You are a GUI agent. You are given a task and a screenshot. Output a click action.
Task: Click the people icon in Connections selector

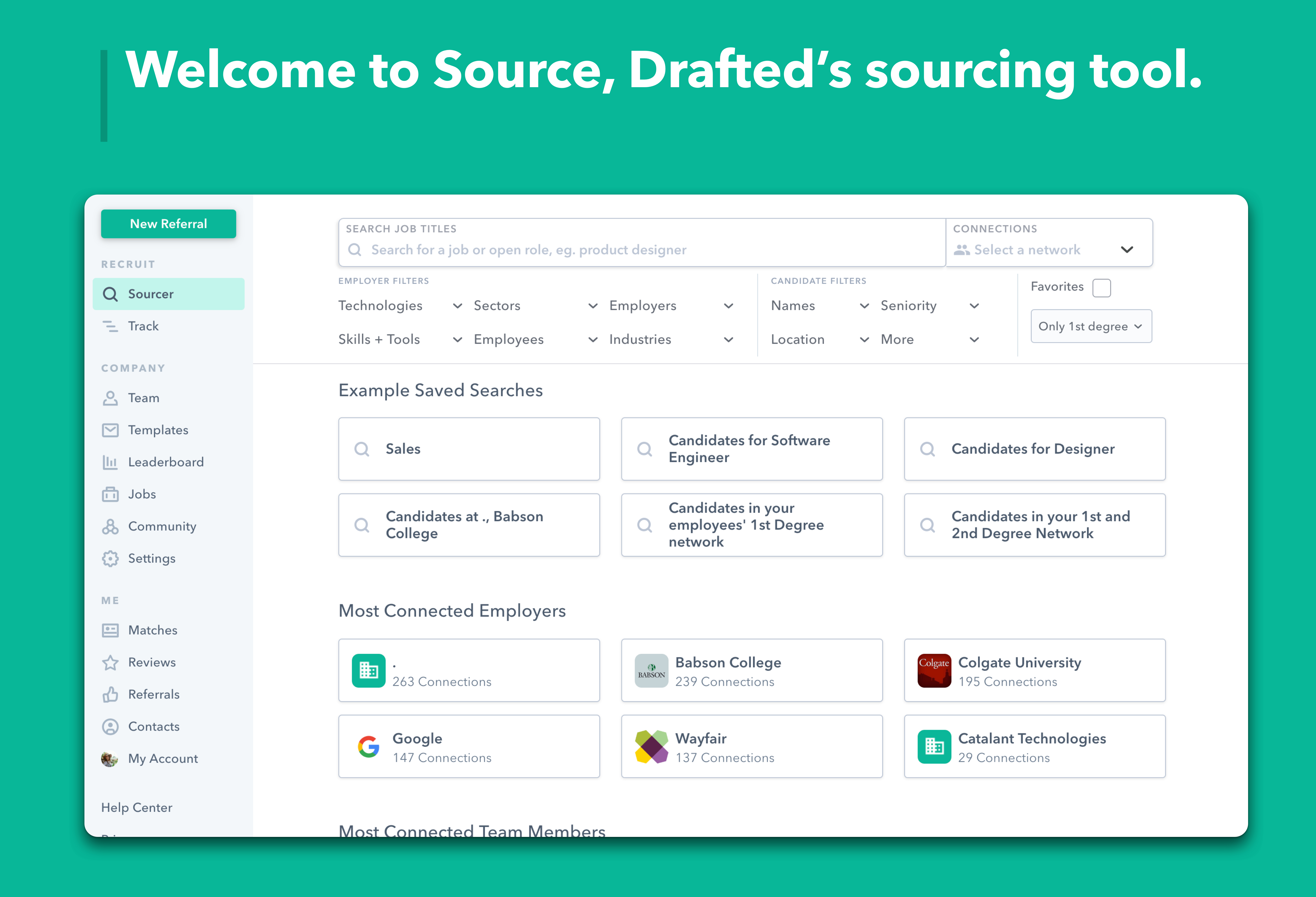point(962,250)
